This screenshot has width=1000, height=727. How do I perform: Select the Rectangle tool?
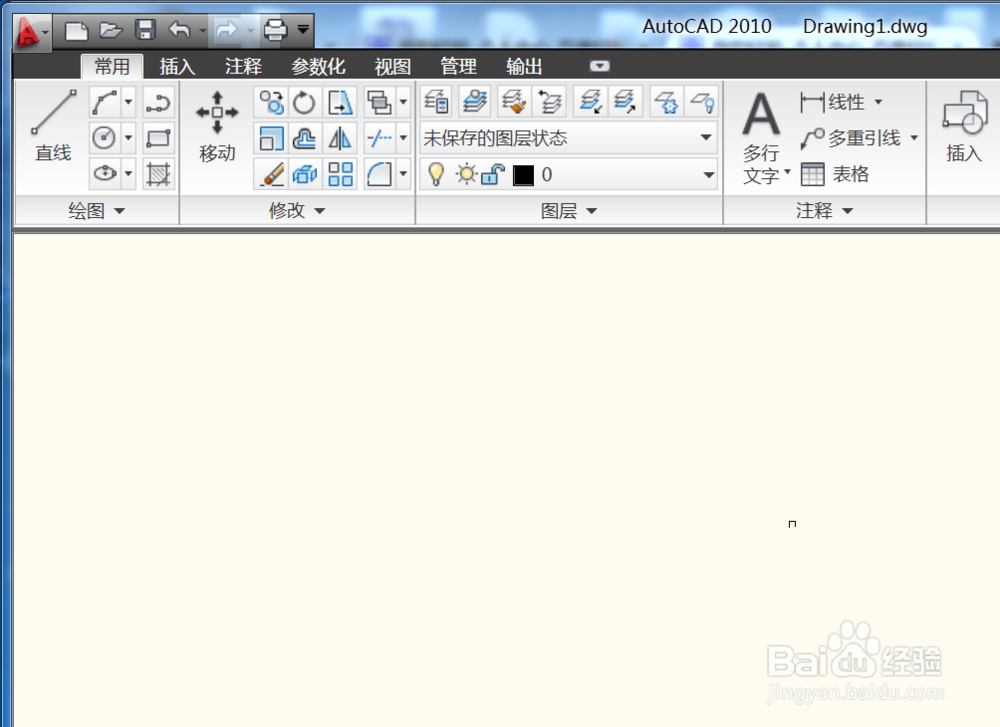point(158,138)
